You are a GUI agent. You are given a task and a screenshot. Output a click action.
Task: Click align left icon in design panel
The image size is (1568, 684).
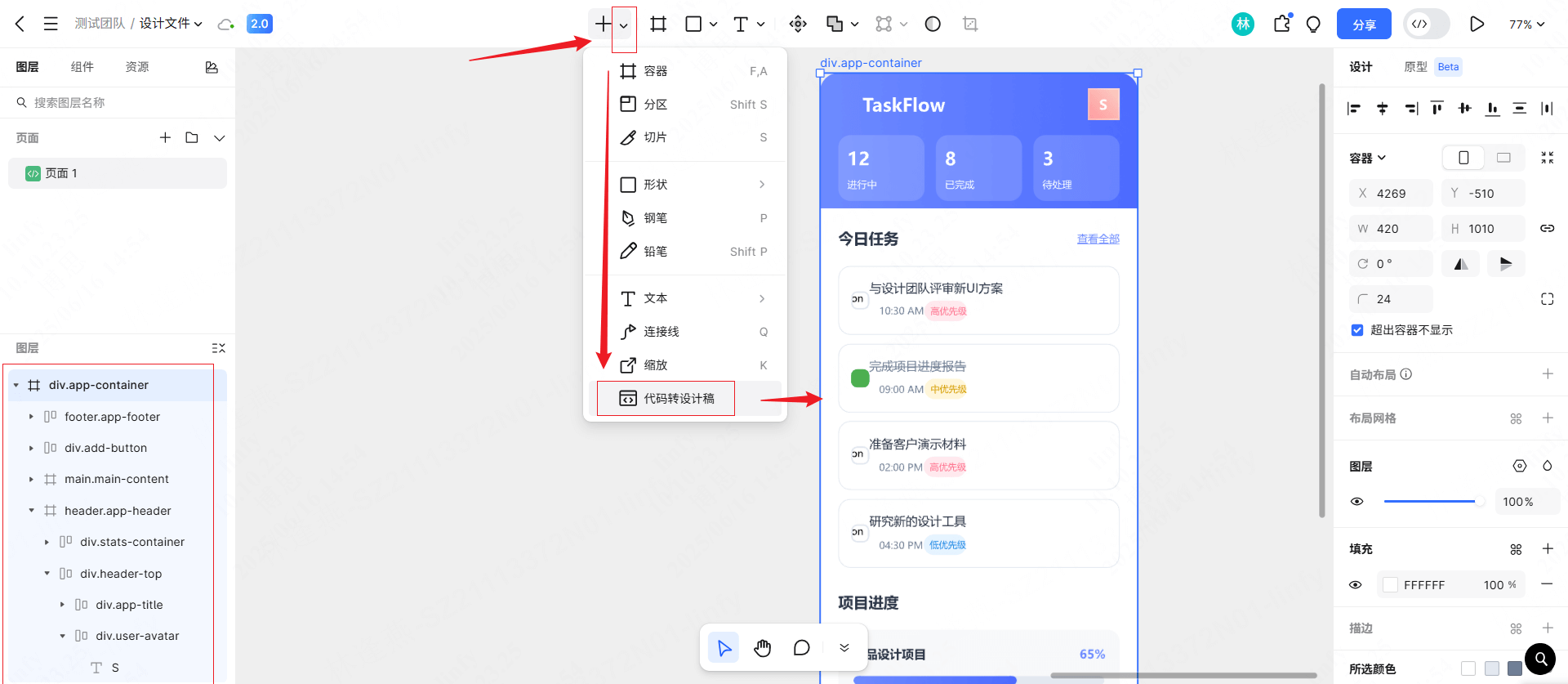coord(1354,109)
